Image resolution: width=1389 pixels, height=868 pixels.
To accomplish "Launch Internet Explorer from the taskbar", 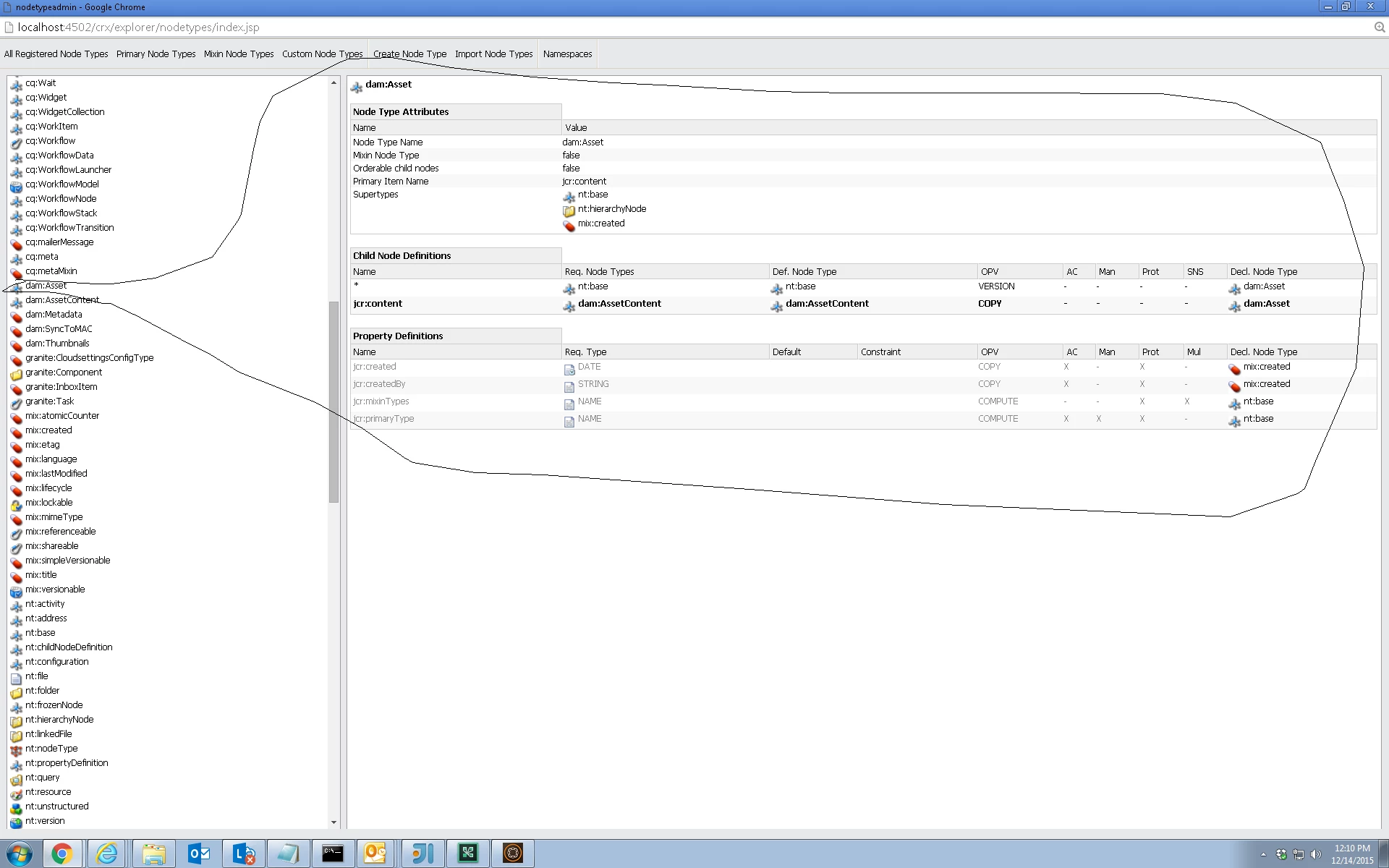I will point(107,854).
